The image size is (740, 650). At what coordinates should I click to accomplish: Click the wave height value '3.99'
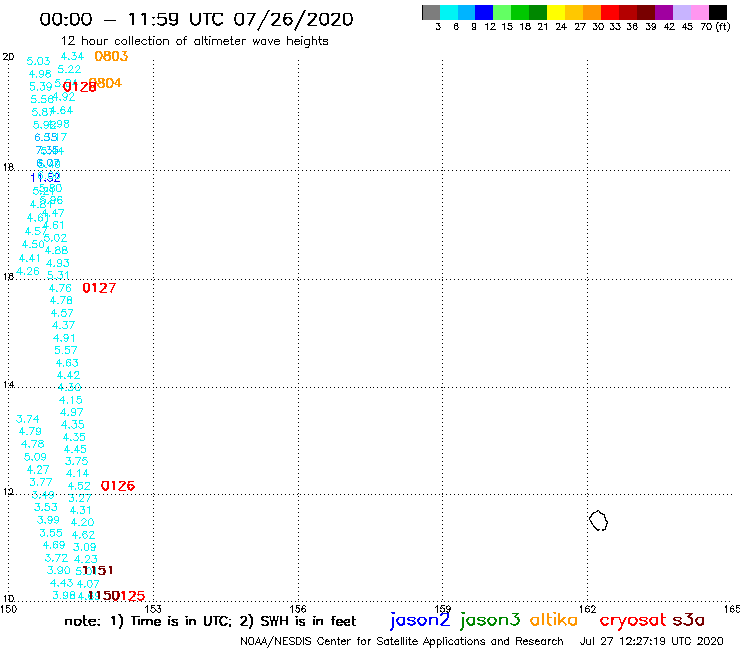pos(49,520)
